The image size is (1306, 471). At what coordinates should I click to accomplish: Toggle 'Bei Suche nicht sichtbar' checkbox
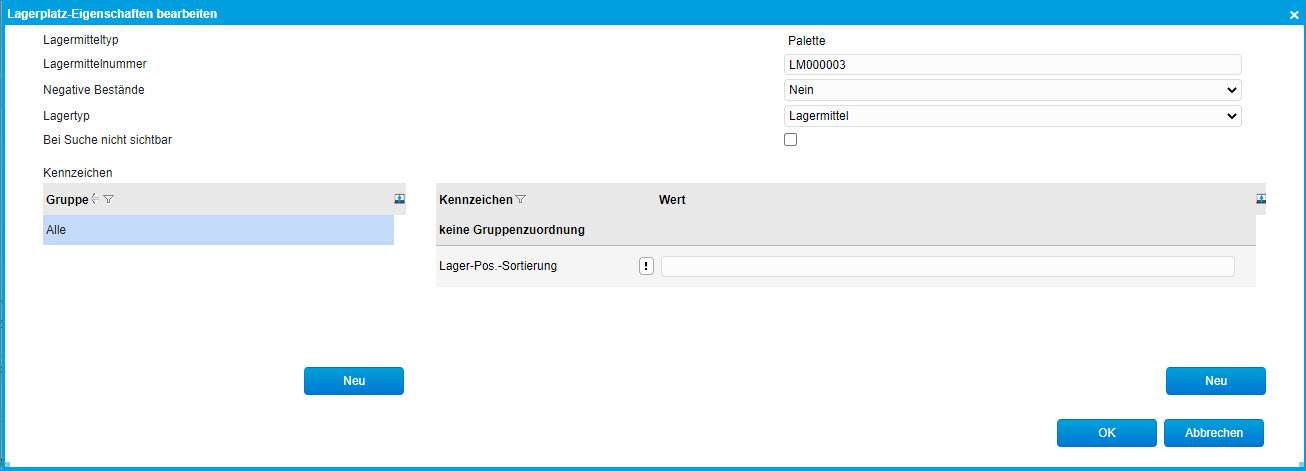791,140
